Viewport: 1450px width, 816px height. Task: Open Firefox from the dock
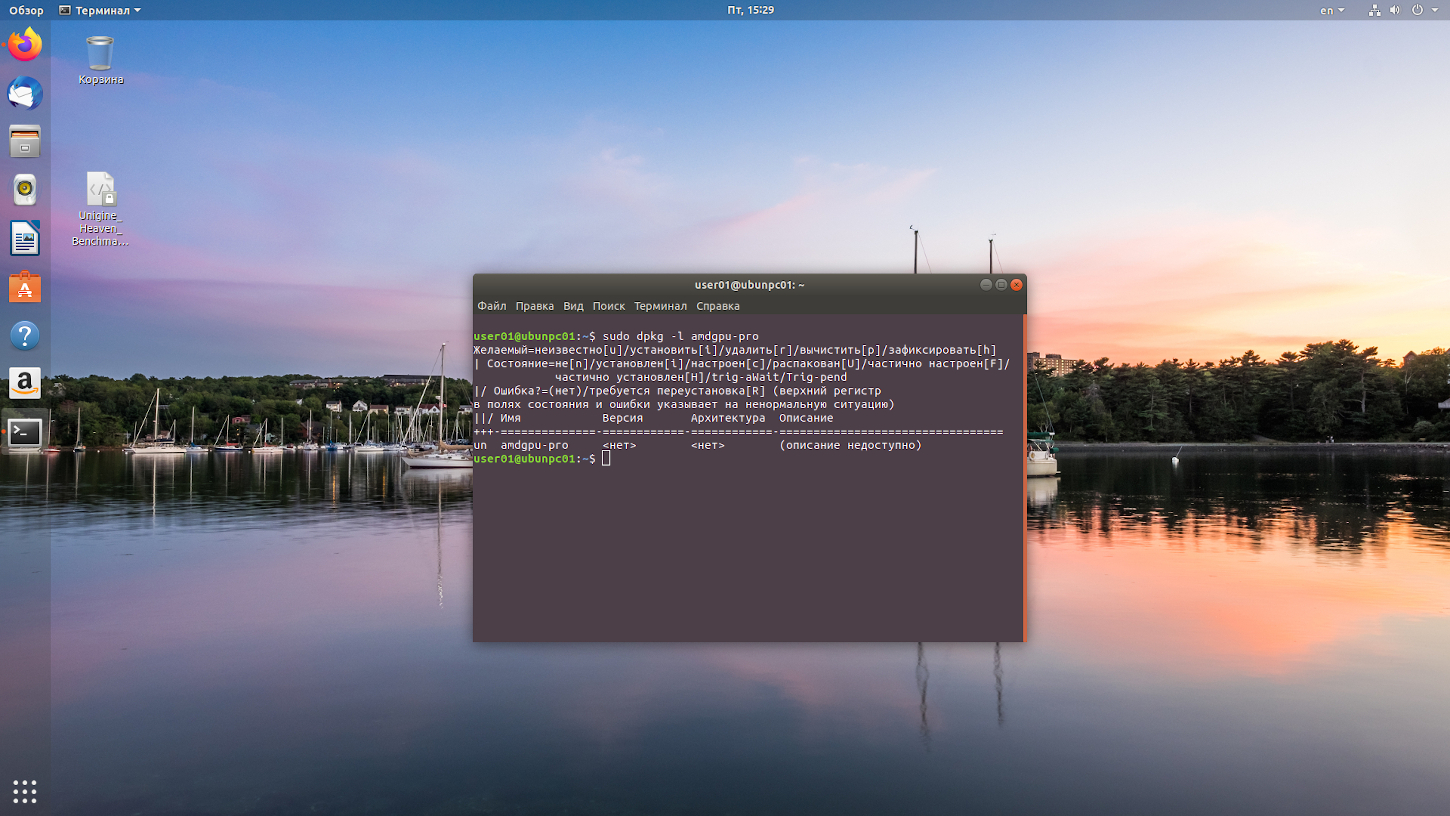[x=25, y=45]
